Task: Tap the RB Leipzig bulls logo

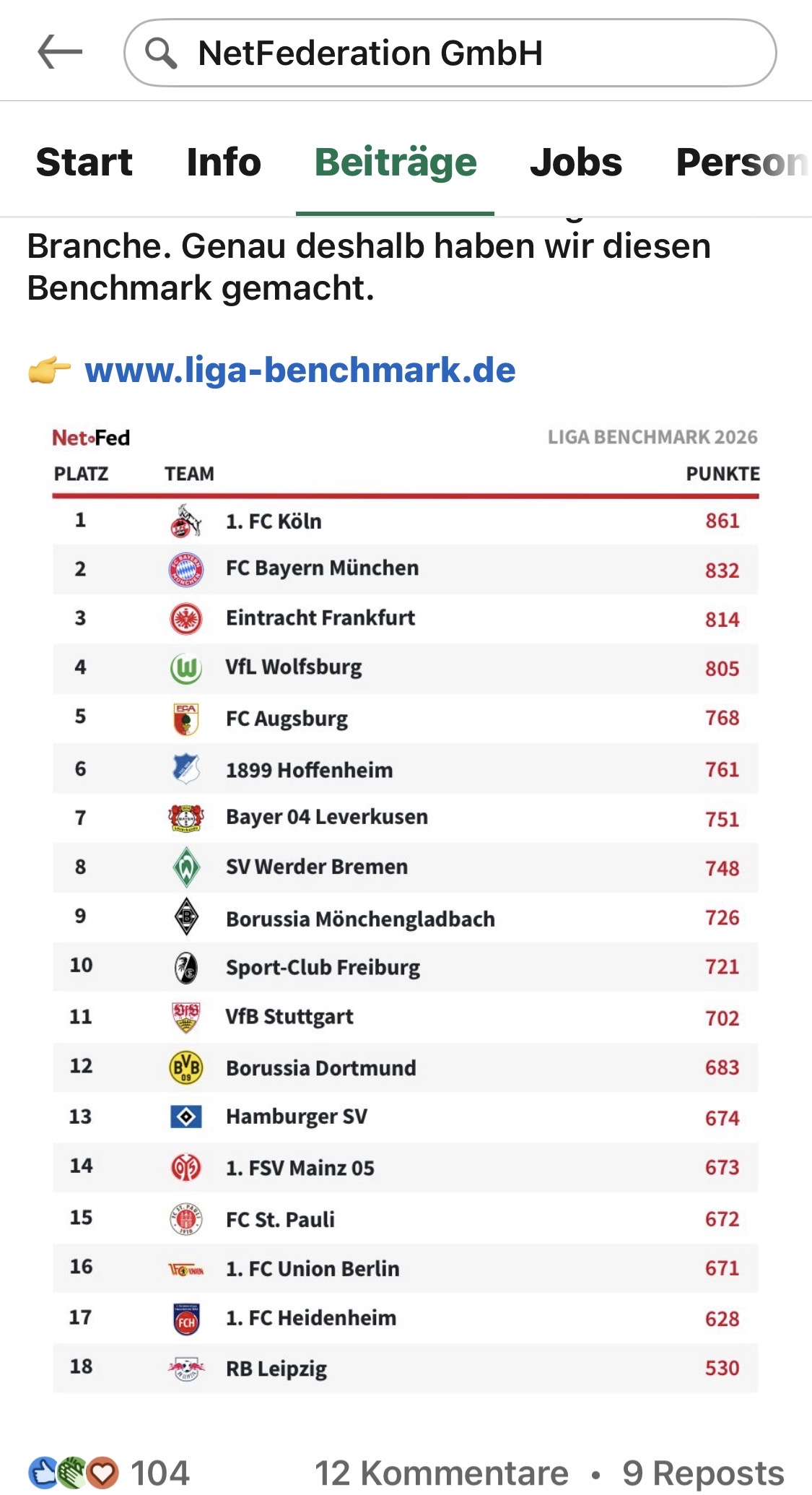Action: point(186,1368)
